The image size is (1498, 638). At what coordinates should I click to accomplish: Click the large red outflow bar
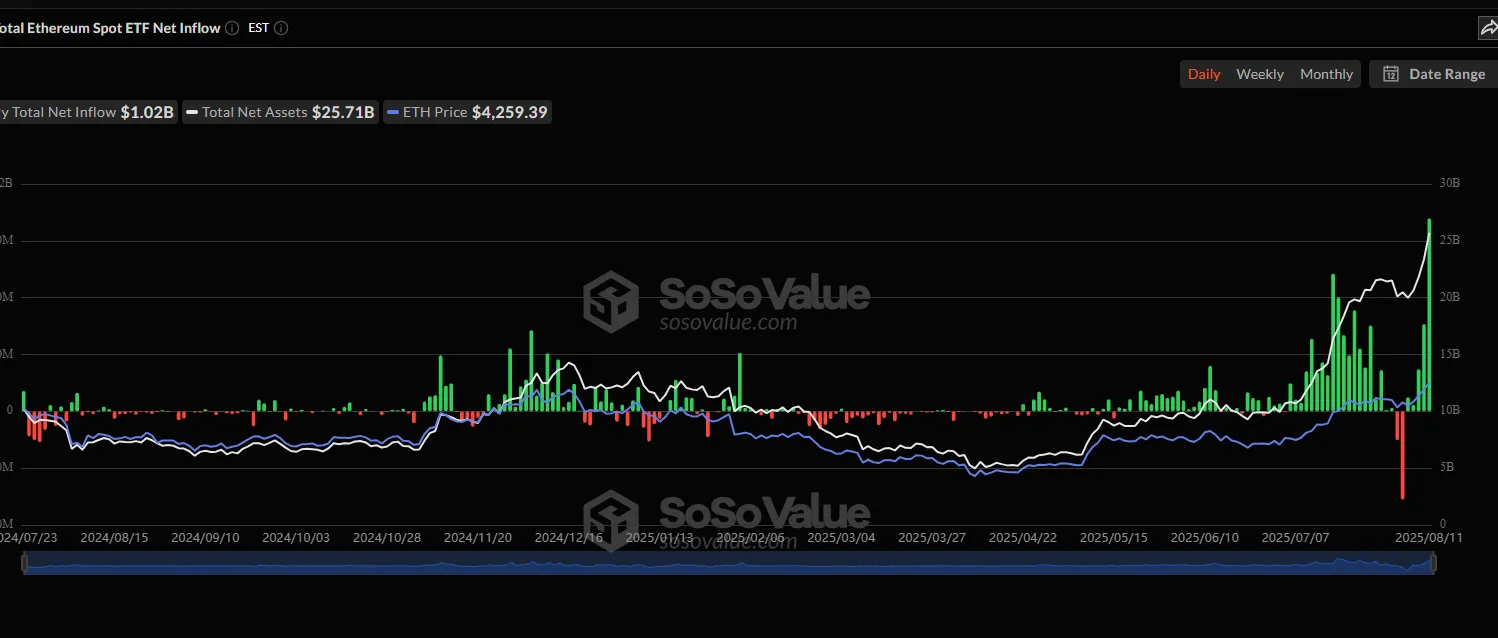(x=1402, y=455)
